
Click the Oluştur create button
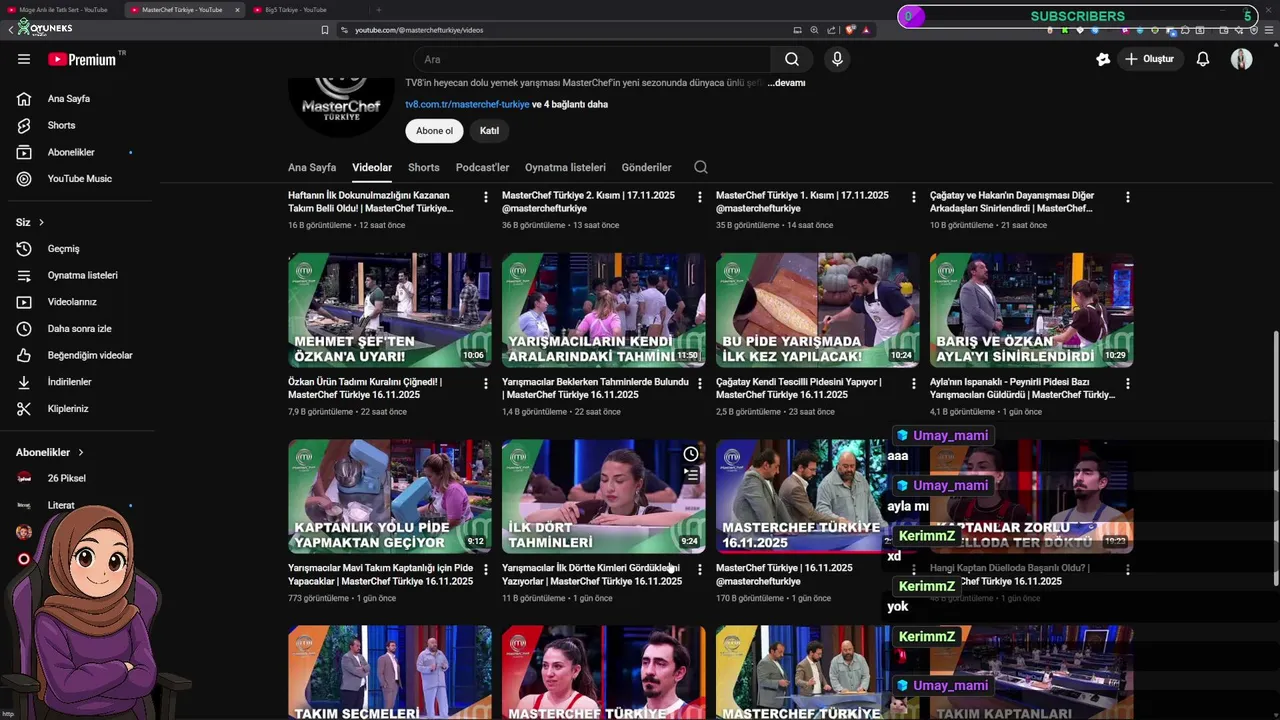point(1149,59)
